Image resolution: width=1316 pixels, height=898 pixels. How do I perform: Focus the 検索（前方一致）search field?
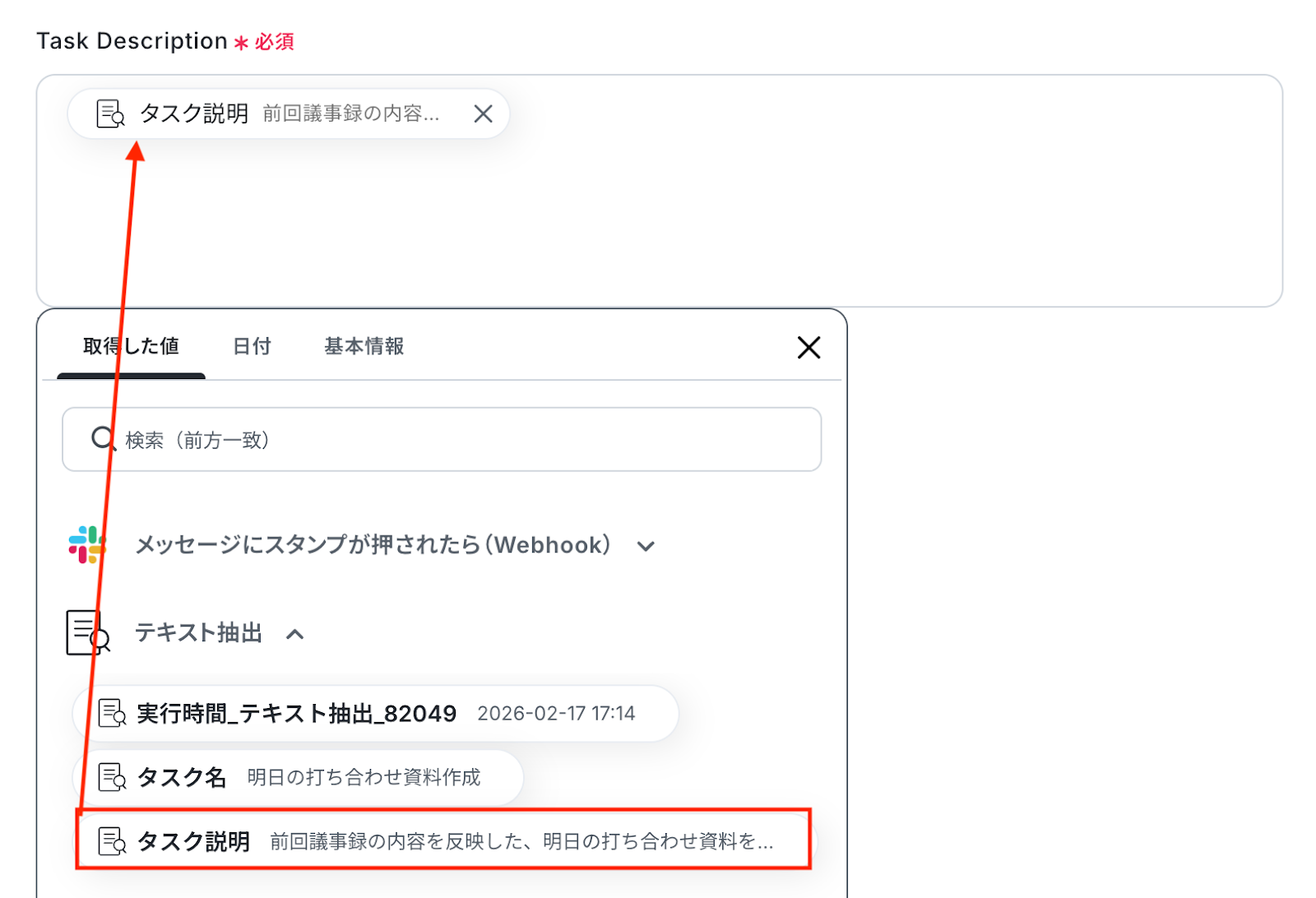442,439
